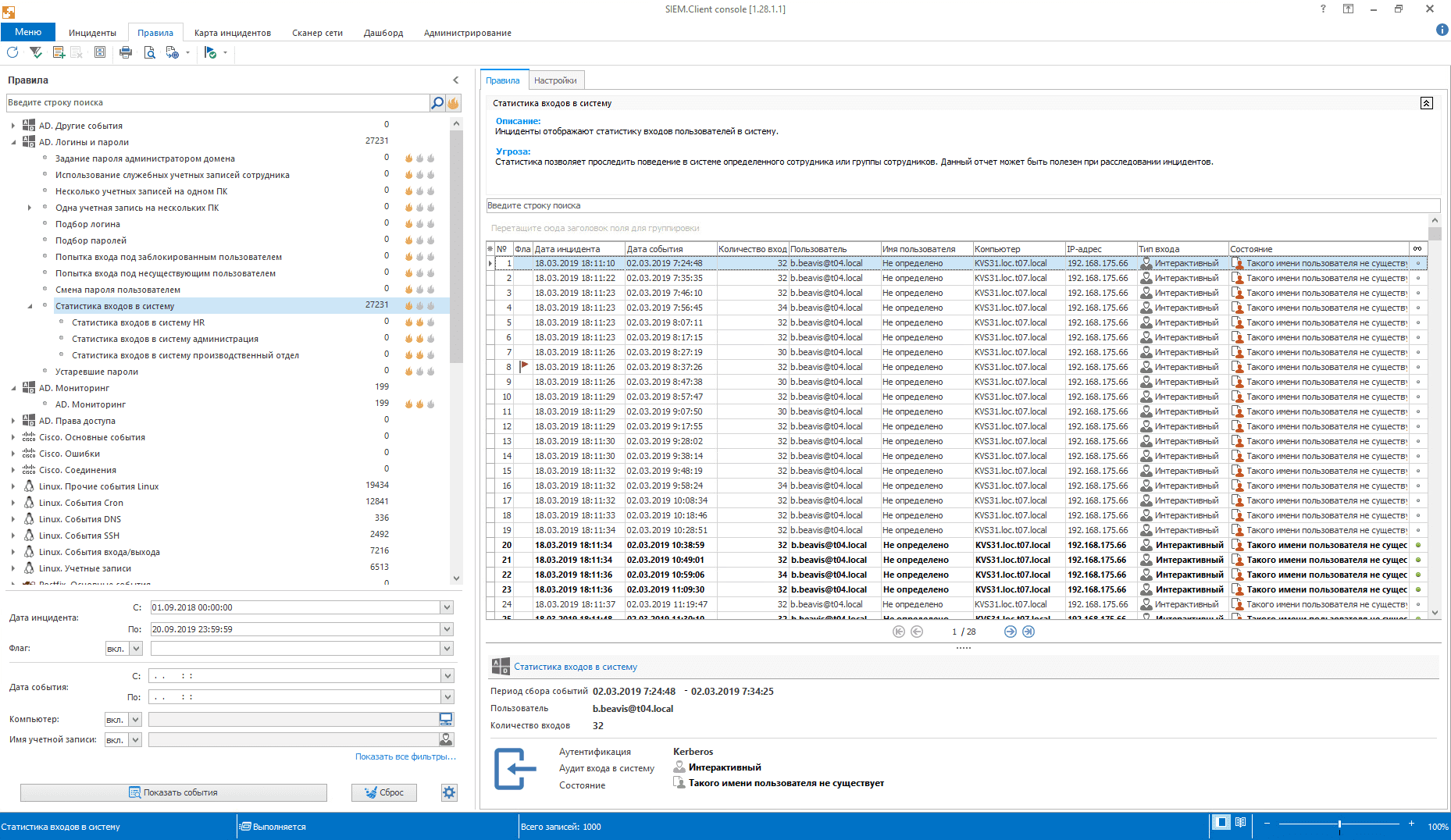The width and height of the screenshot is (1451, 840).
Task: Toggle the first flame icon for Подбор паролей
Action: point(408,240)
